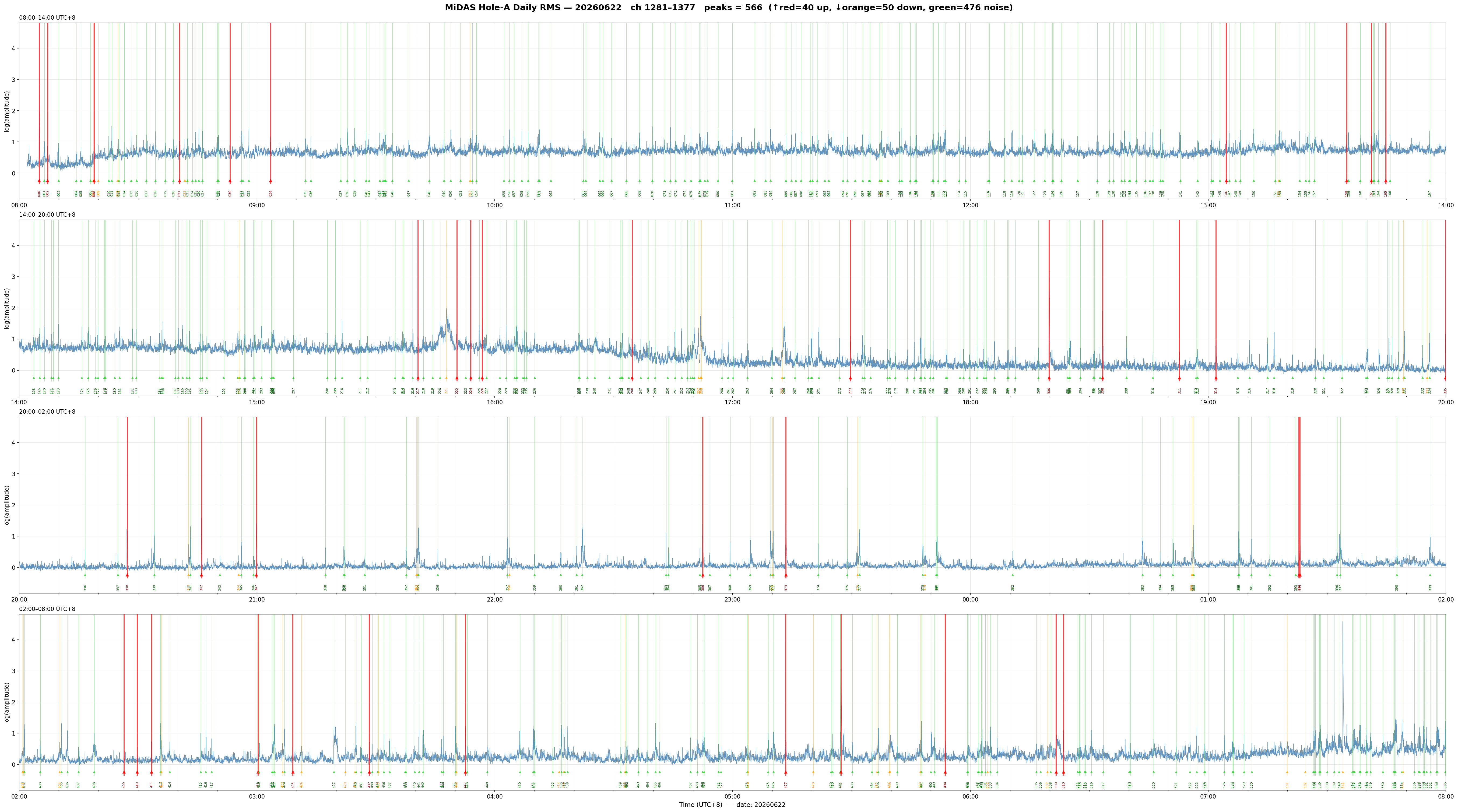The height and width of the screenshot is (812, 1458).
Task: Click the 11:00 time tick label
Action: coord(732,205)
